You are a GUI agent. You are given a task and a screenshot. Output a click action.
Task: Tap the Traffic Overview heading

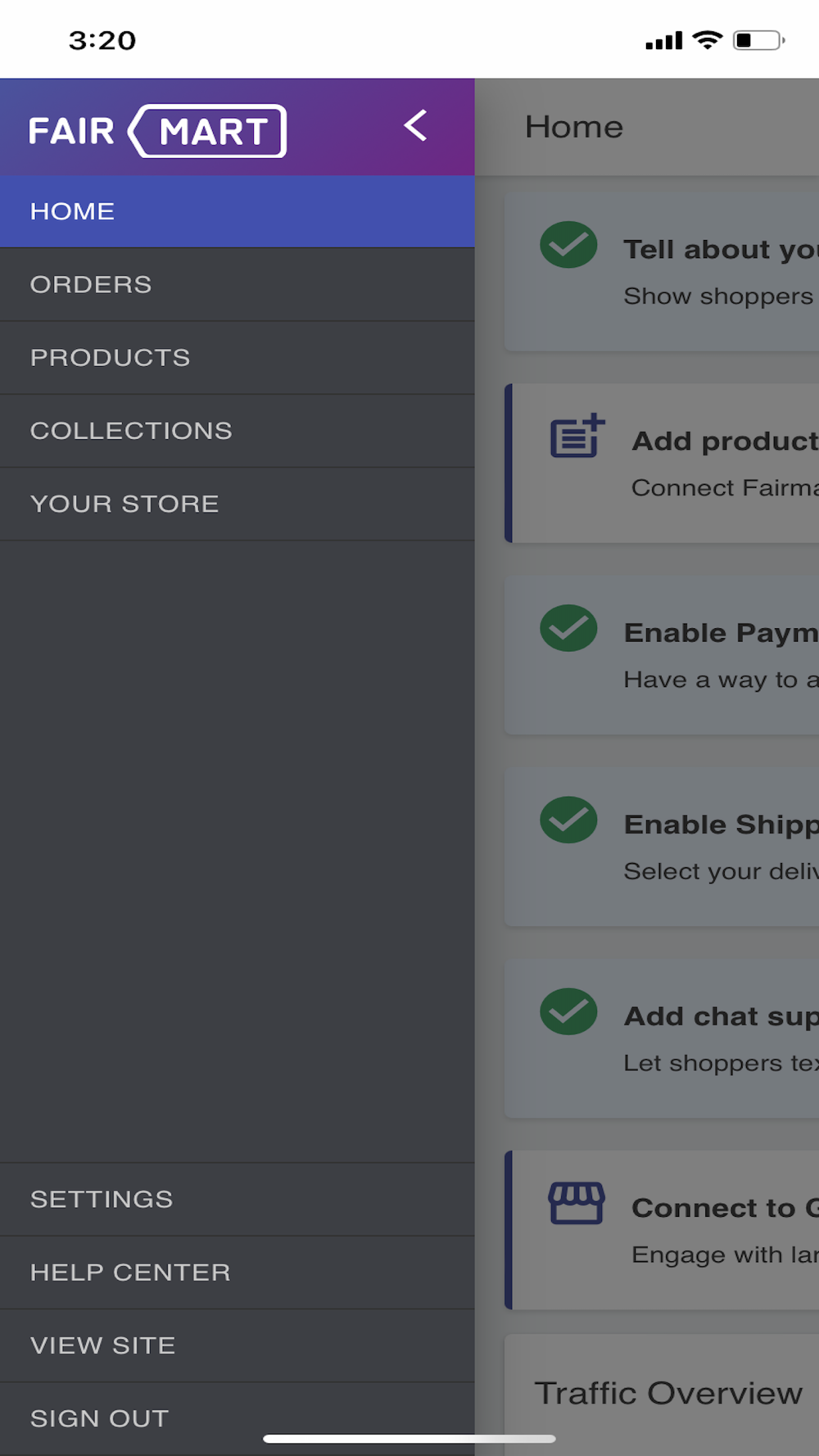668,1393
